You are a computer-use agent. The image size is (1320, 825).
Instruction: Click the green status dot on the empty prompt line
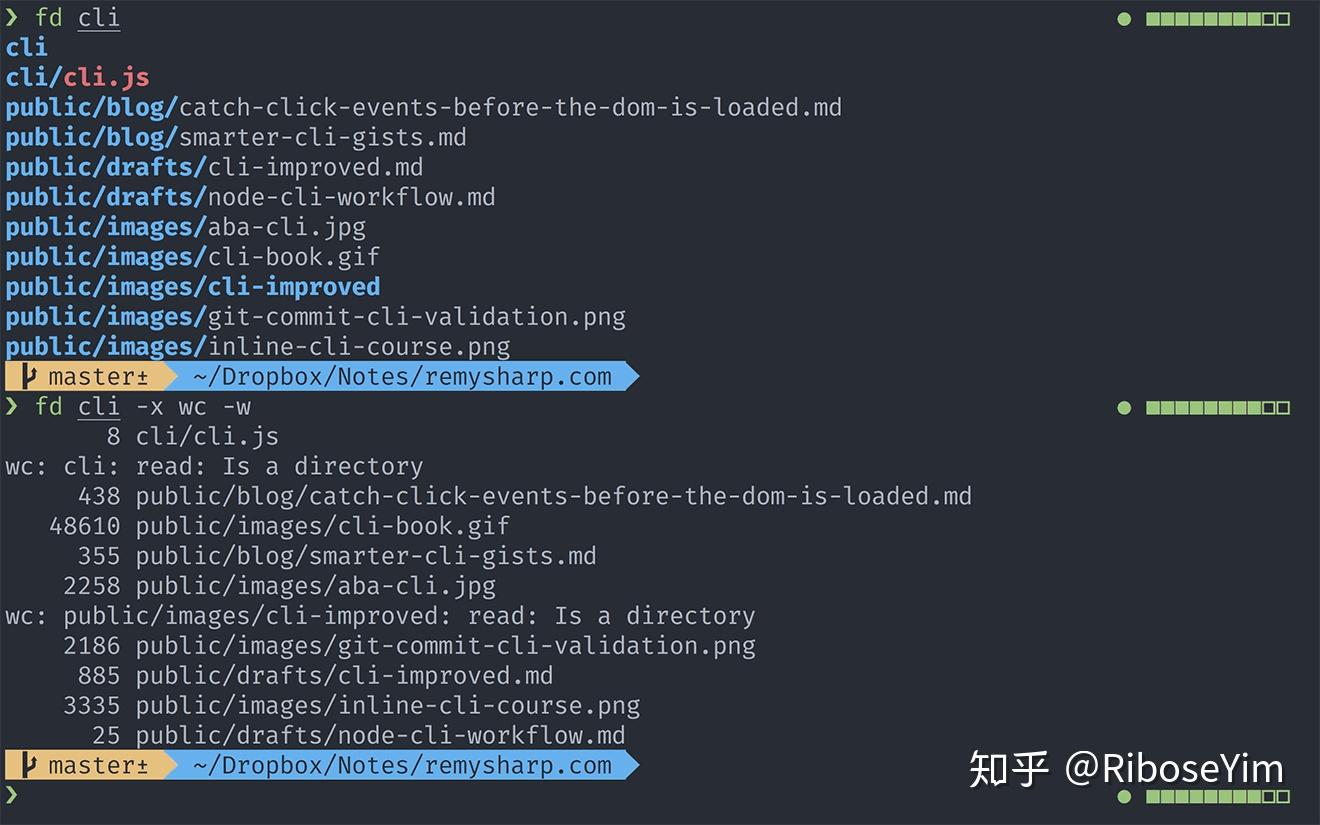click(1124, 797)
